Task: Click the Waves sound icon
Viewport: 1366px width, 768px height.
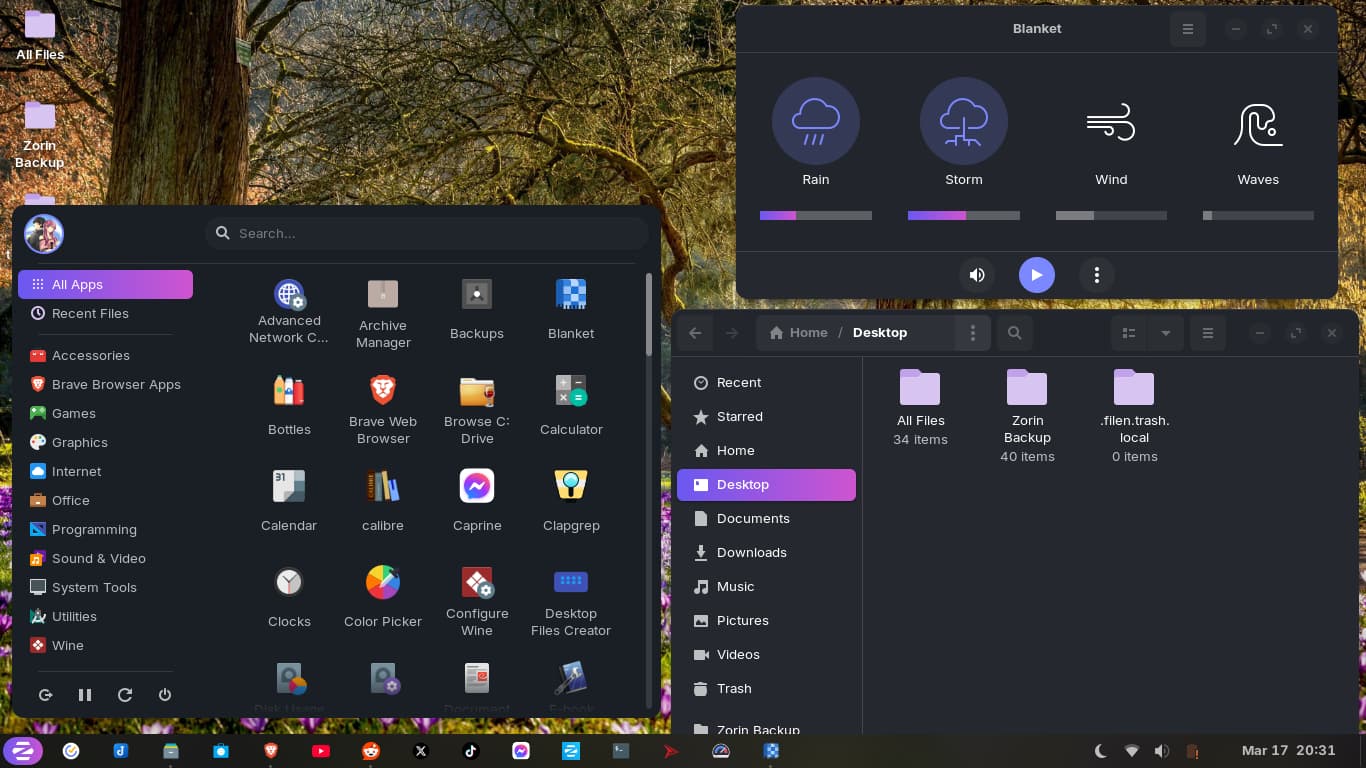Action: pos(1257,123)
